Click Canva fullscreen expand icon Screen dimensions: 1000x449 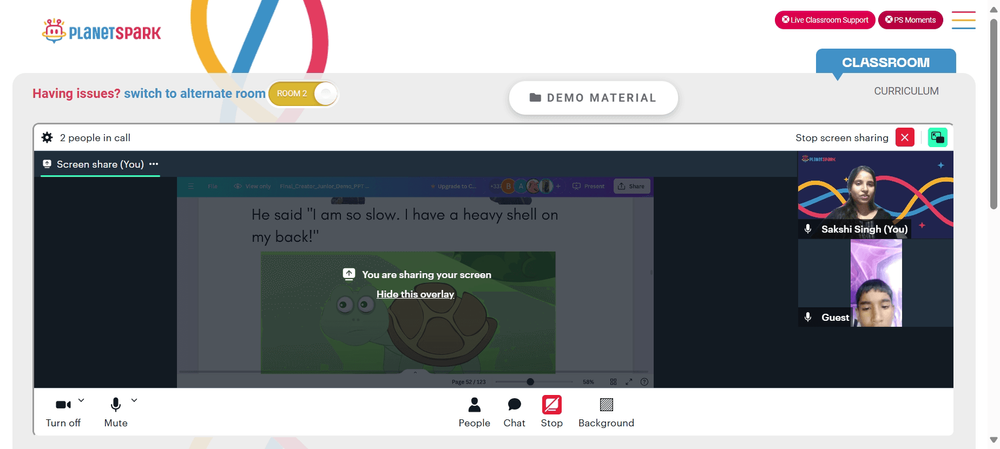point(629,381)
